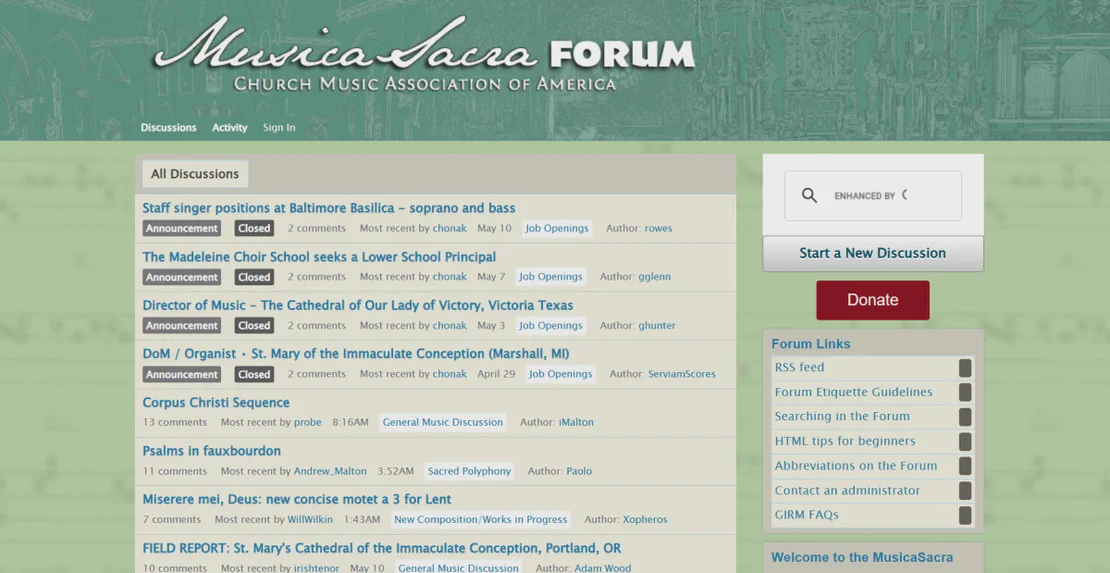Open author rowes profile
The image size is (1110, 573).
click(x=658, y=228)
